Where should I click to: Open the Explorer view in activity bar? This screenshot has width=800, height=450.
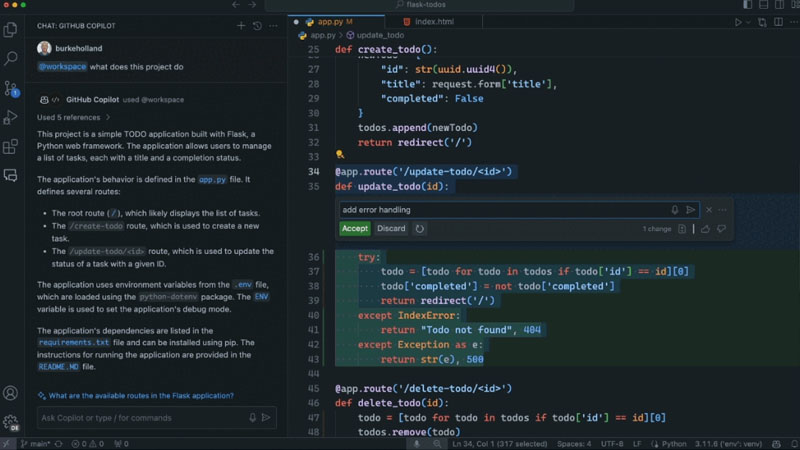[10, 30]
